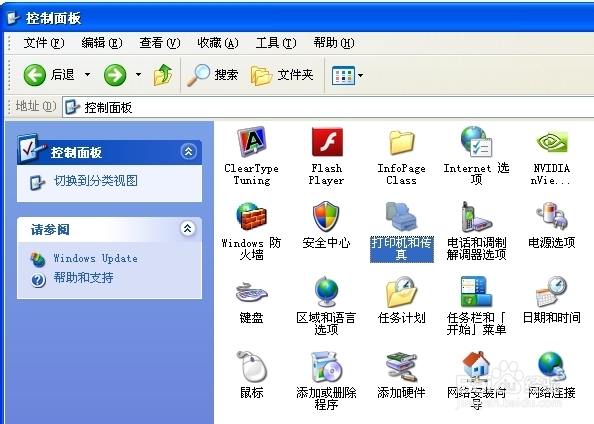This screenshot has height=424, width=594.
Task: Select 打印机和传真 printer icon
Action: click(401, 217)
